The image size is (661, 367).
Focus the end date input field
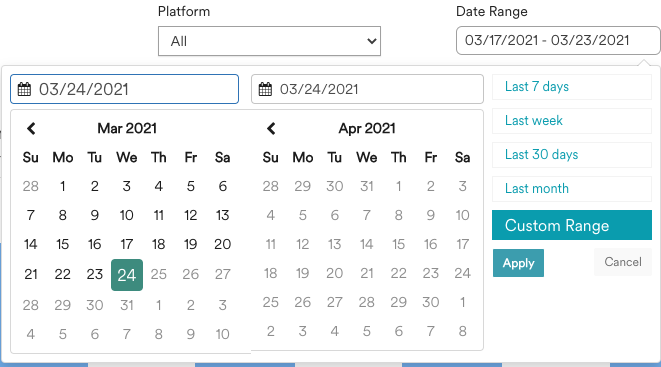[367, 89]
